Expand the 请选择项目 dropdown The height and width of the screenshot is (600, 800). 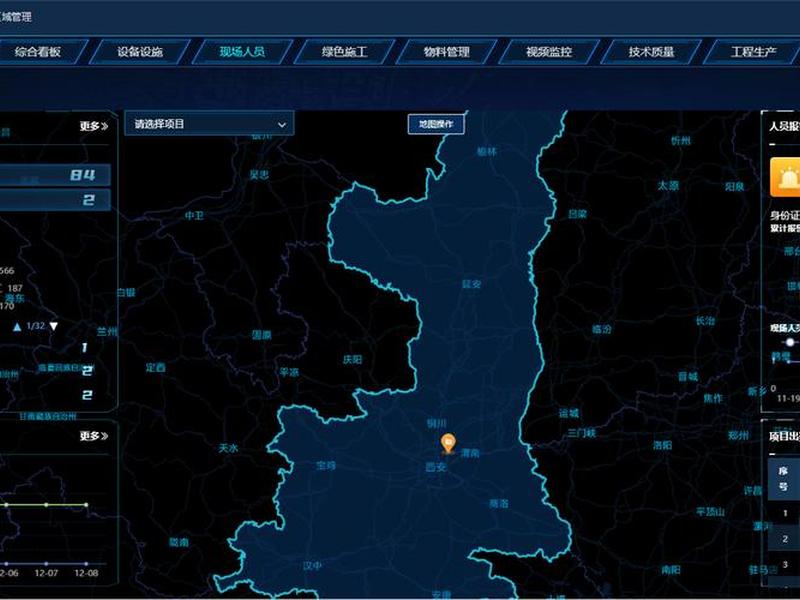click(209, 123)
